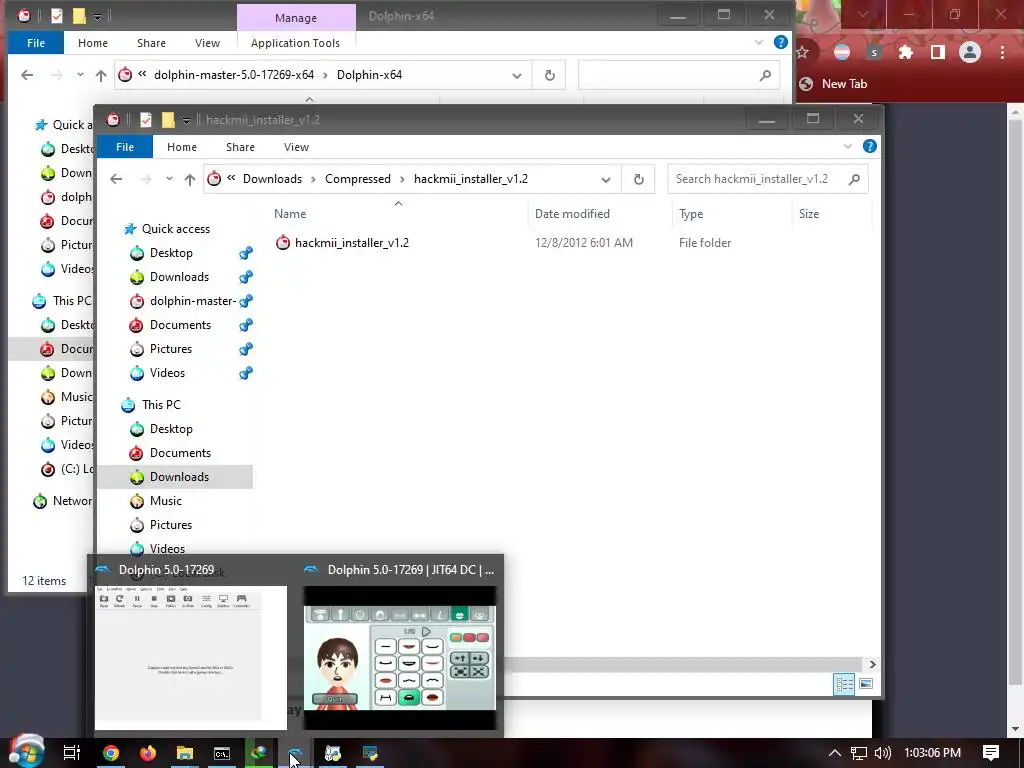Open Chrome's three-dot menu

[x=1002, y=52]
